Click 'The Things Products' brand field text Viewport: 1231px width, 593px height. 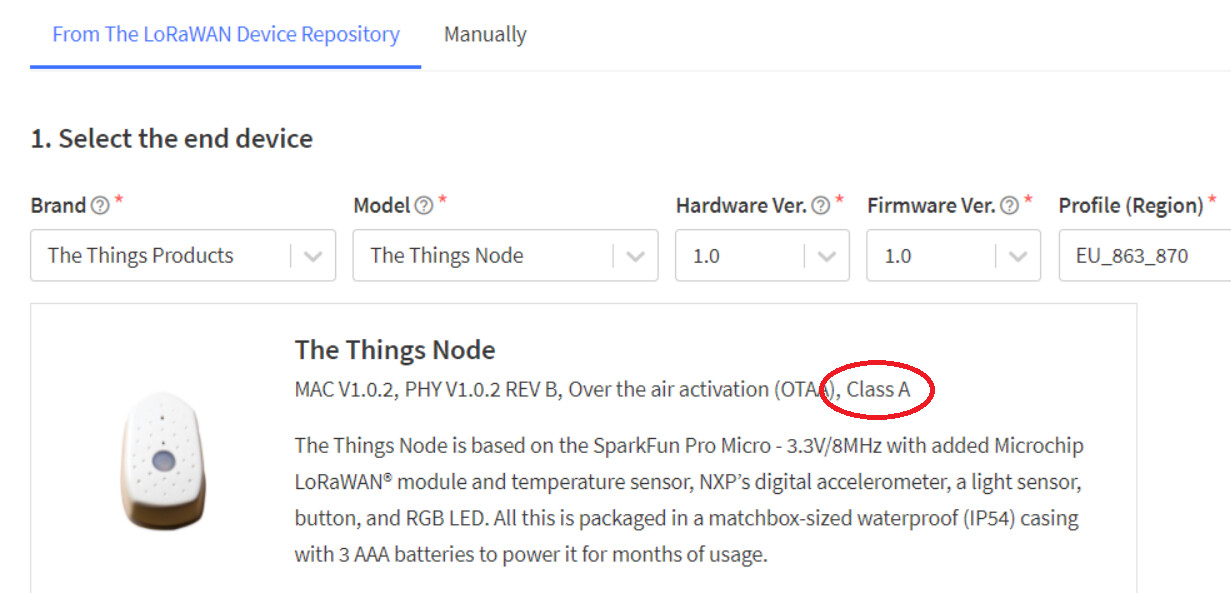pyautogui.click(x=140, y=256)
